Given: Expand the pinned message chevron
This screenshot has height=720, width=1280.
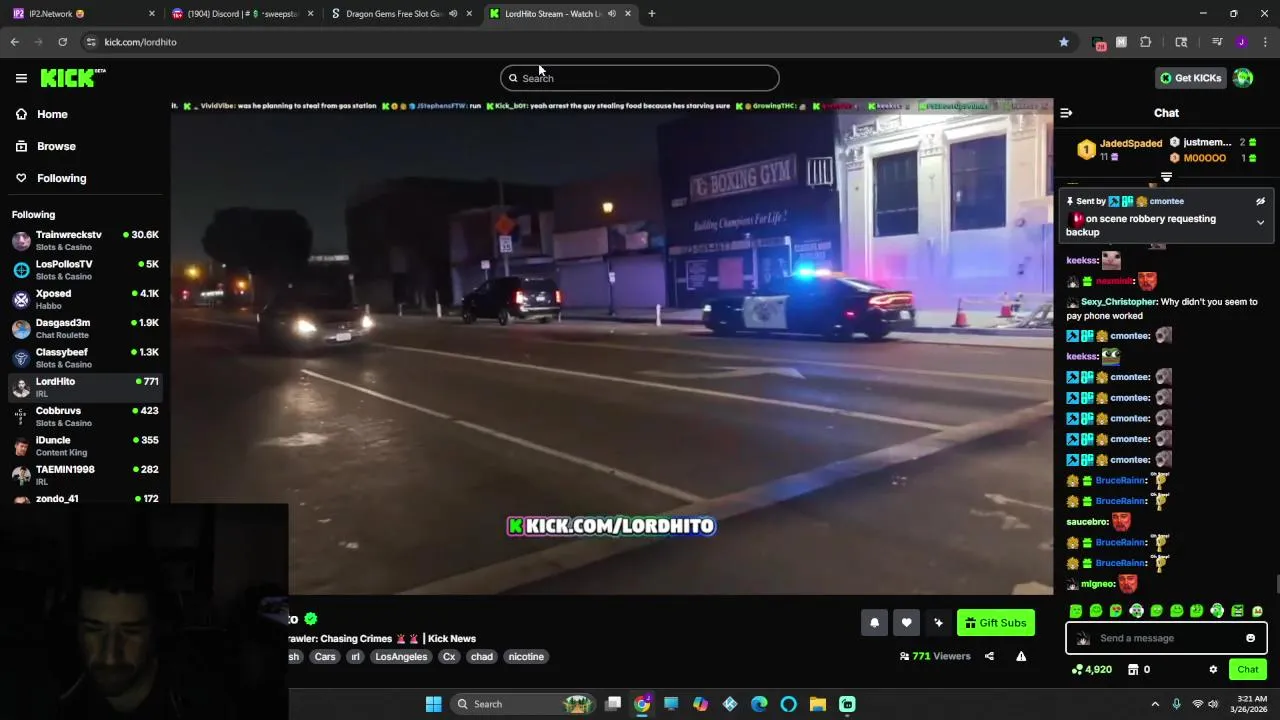Looking at the screenshot, I should (1260, 222).
